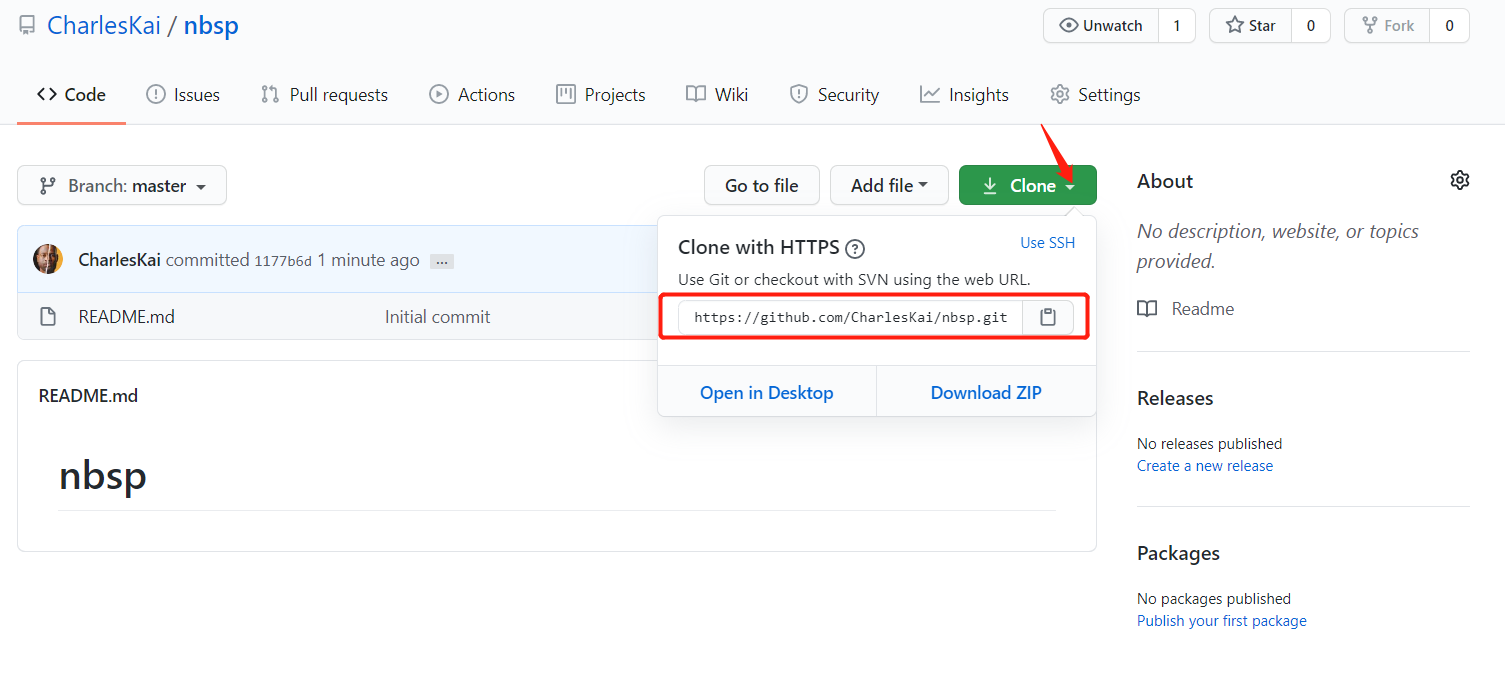This screenshot has width=1505, height=679.
Task: Open commit hash 1177b6d
Action: (x=283, y=261)
